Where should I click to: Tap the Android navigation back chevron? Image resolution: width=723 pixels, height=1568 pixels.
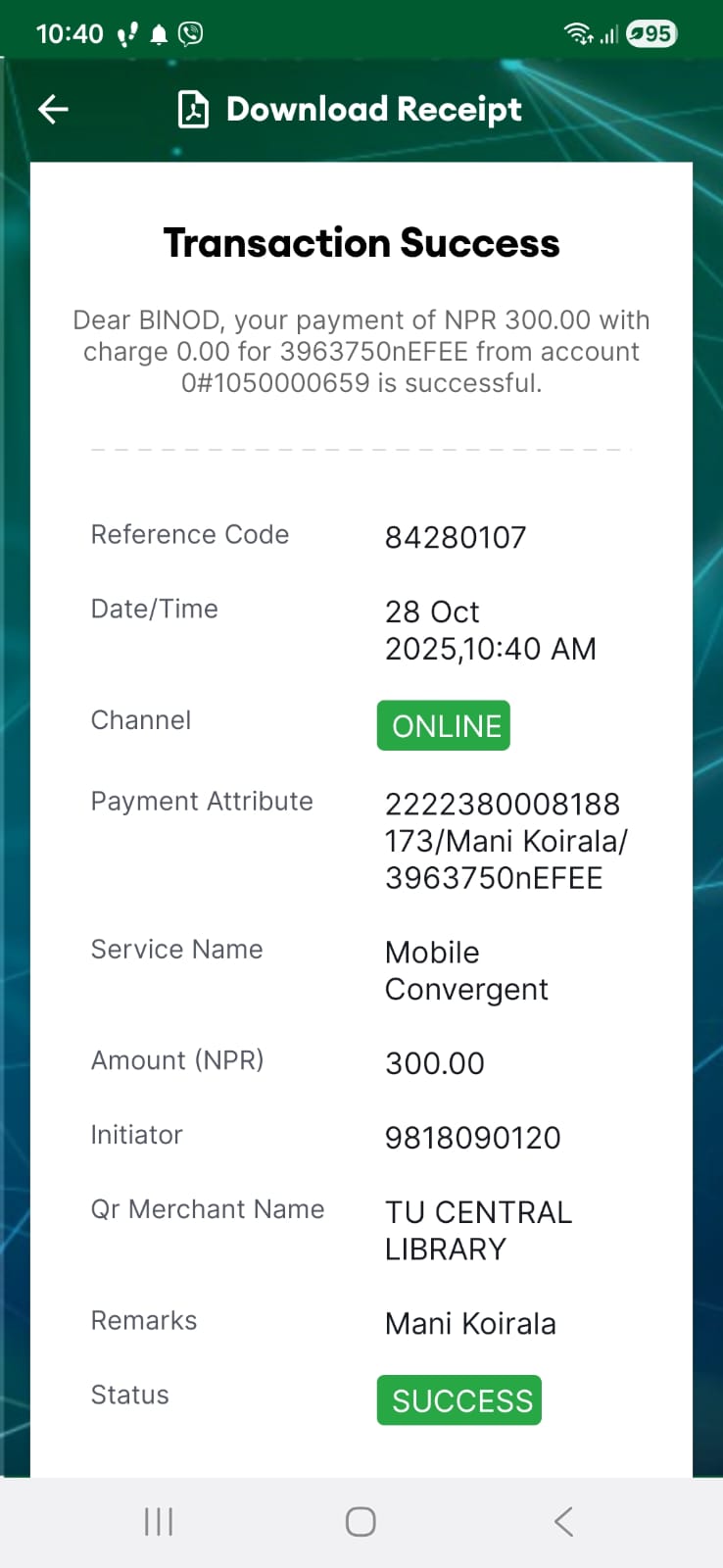click(563, 1522)
